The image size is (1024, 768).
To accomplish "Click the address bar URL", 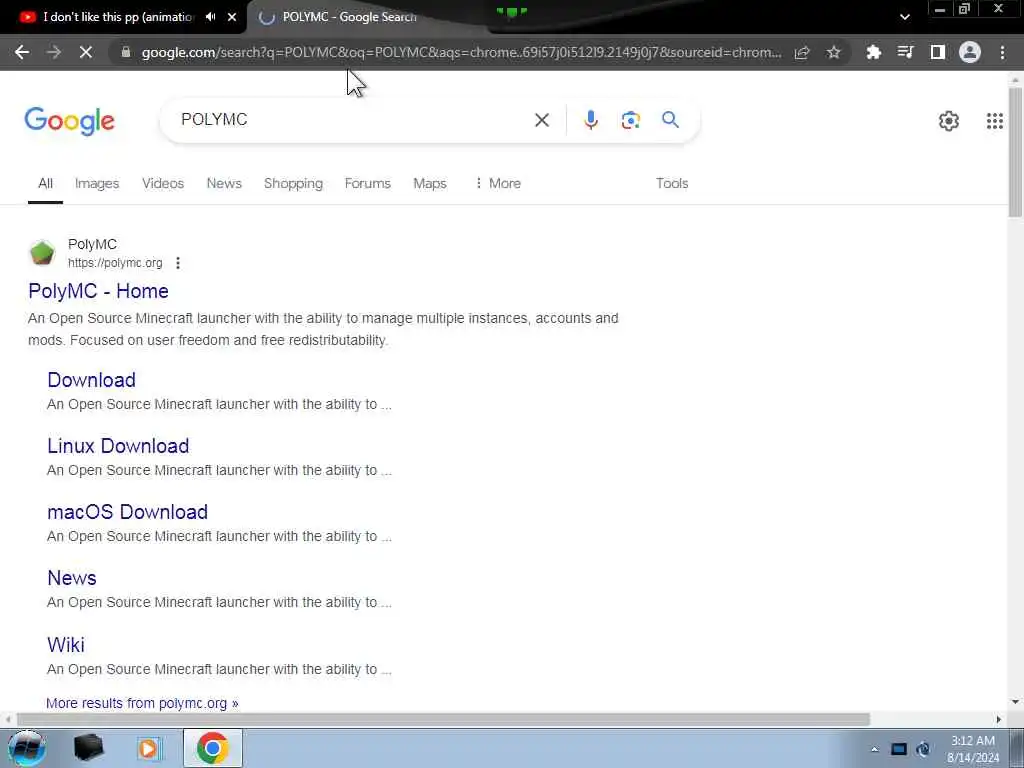I will click(461, 52).
